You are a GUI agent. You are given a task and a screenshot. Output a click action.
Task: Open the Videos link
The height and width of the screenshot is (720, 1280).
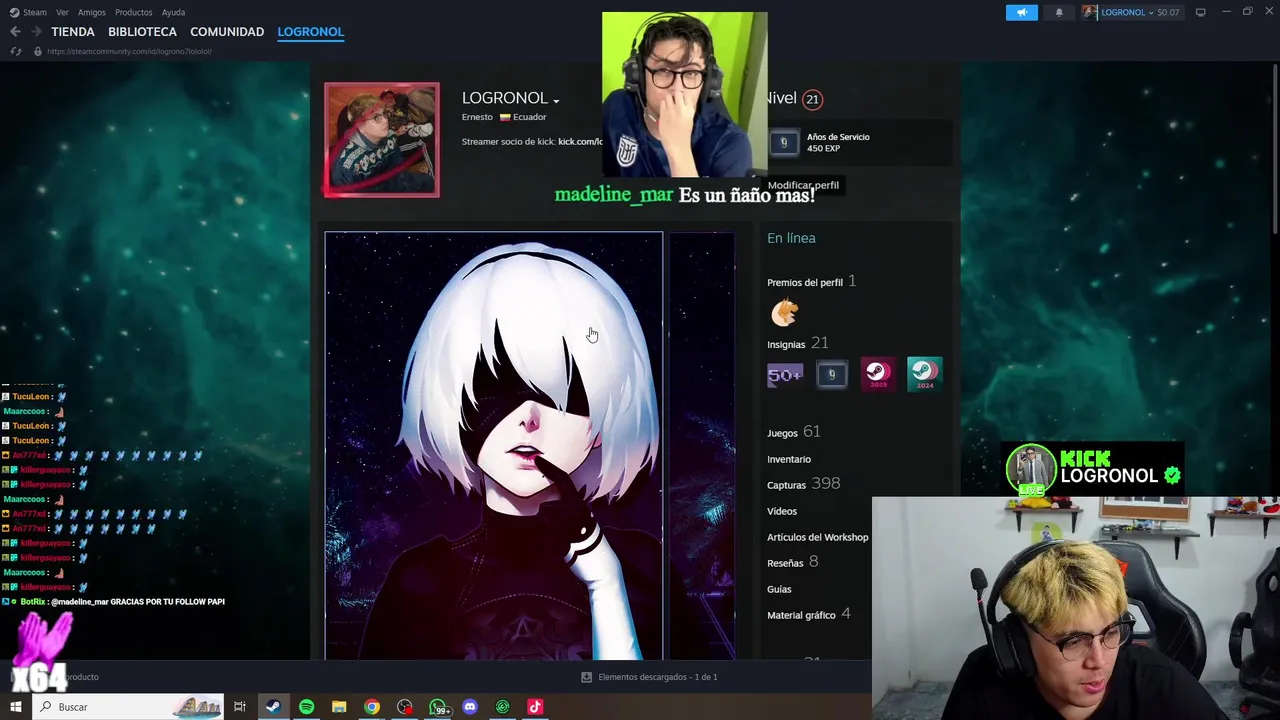tap(782, 511)
